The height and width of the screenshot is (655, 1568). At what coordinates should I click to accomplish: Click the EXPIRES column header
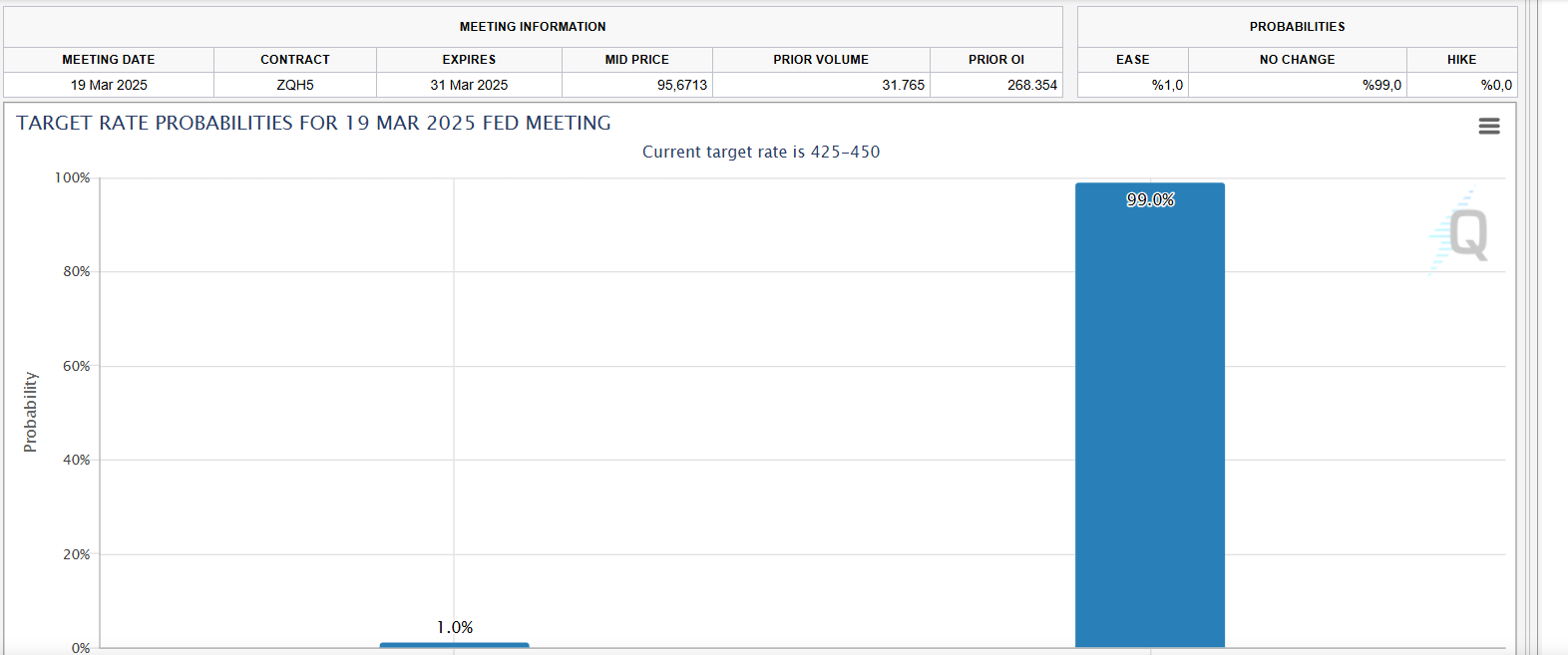pyautogui.click(x=469, y=60)
